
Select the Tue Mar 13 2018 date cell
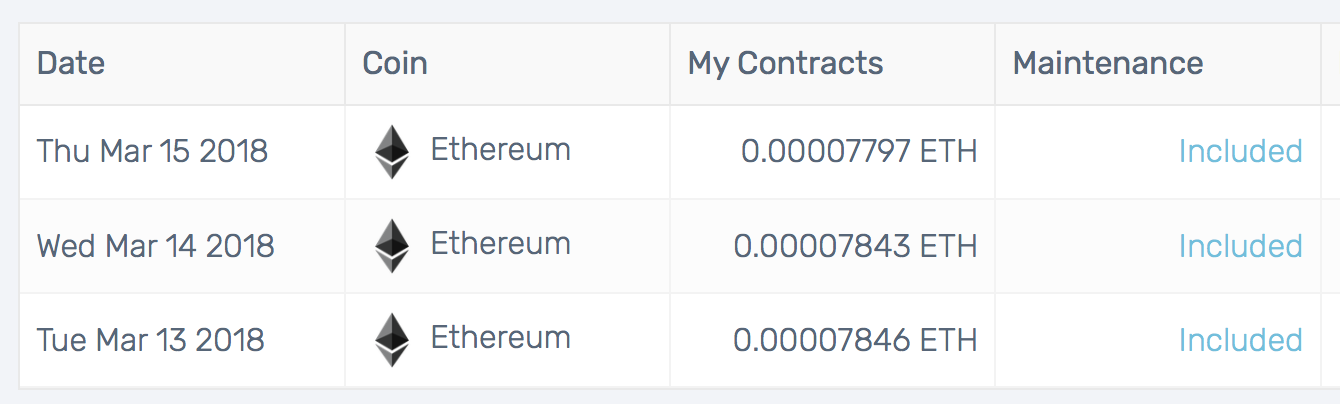pyautogui.click(x=150, y=340)
